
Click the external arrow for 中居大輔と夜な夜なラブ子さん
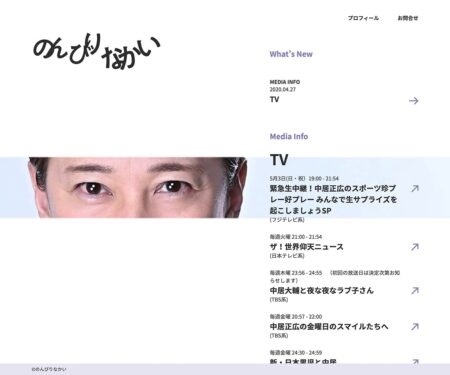[x=415, y=290]
